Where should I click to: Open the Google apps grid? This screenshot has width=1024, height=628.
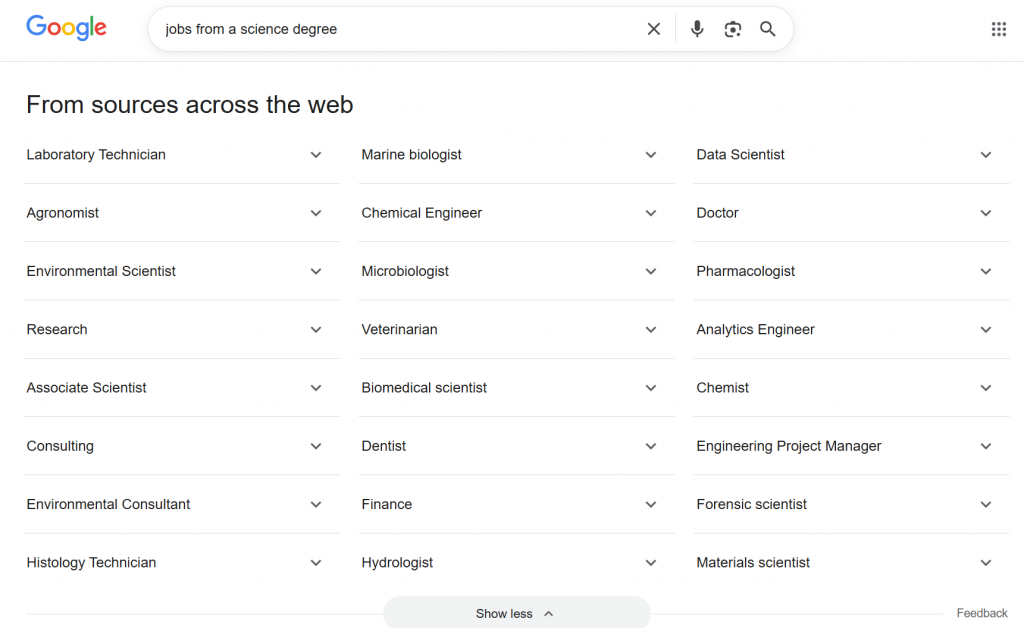(x=998, y=29)
